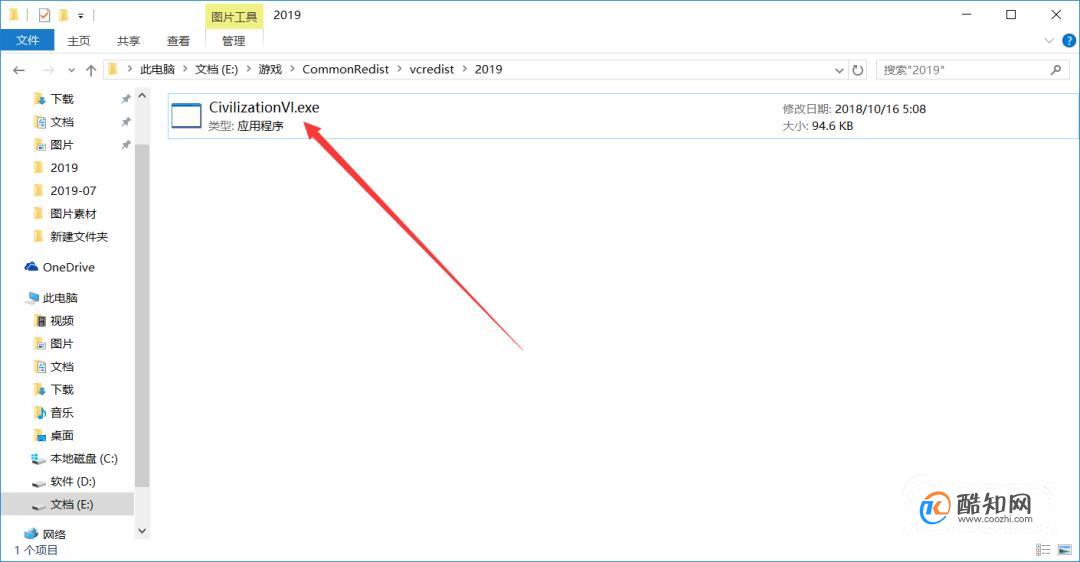
Task: Click 文档 (E:) in the address path
Action: click(216, 70)
